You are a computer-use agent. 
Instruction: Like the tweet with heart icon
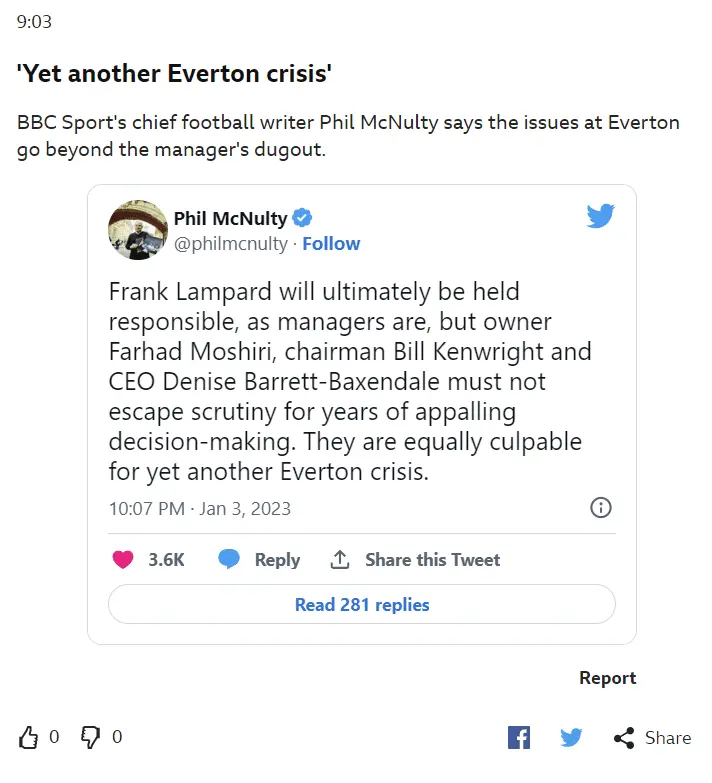[x=123, y=560]
